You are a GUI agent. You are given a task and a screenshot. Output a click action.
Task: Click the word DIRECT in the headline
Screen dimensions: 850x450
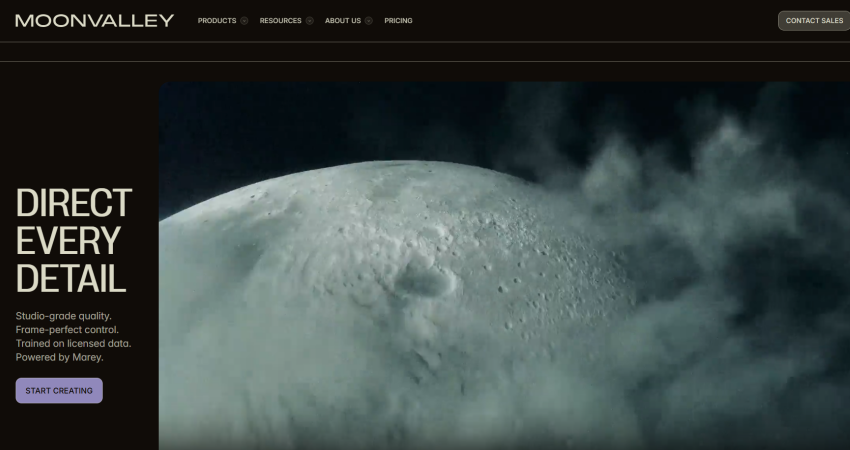(x=74, y=203)
